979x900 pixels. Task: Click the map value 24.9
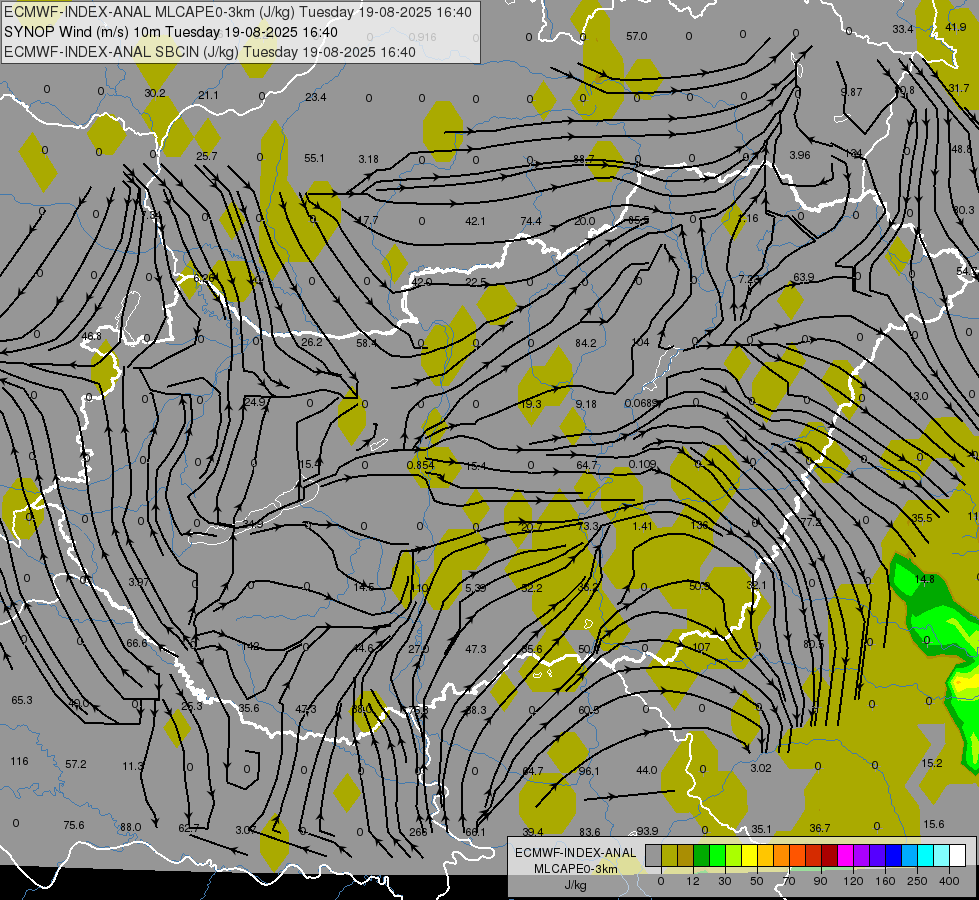coord(255,402)
